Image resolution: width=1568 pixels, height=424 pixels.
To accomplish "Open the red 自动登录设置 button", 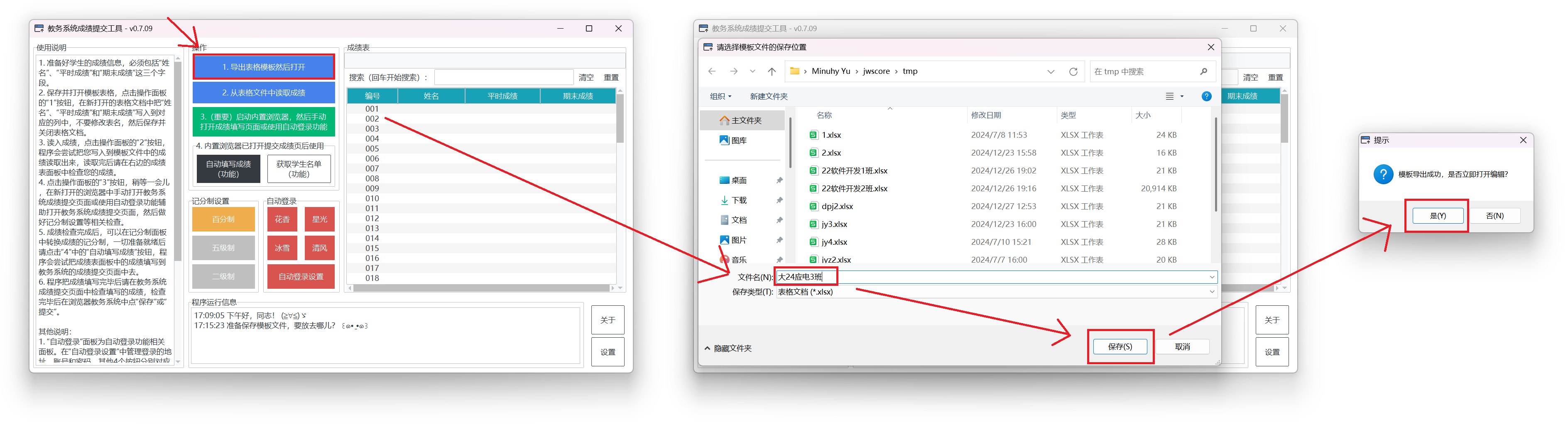I will [301, 277].
